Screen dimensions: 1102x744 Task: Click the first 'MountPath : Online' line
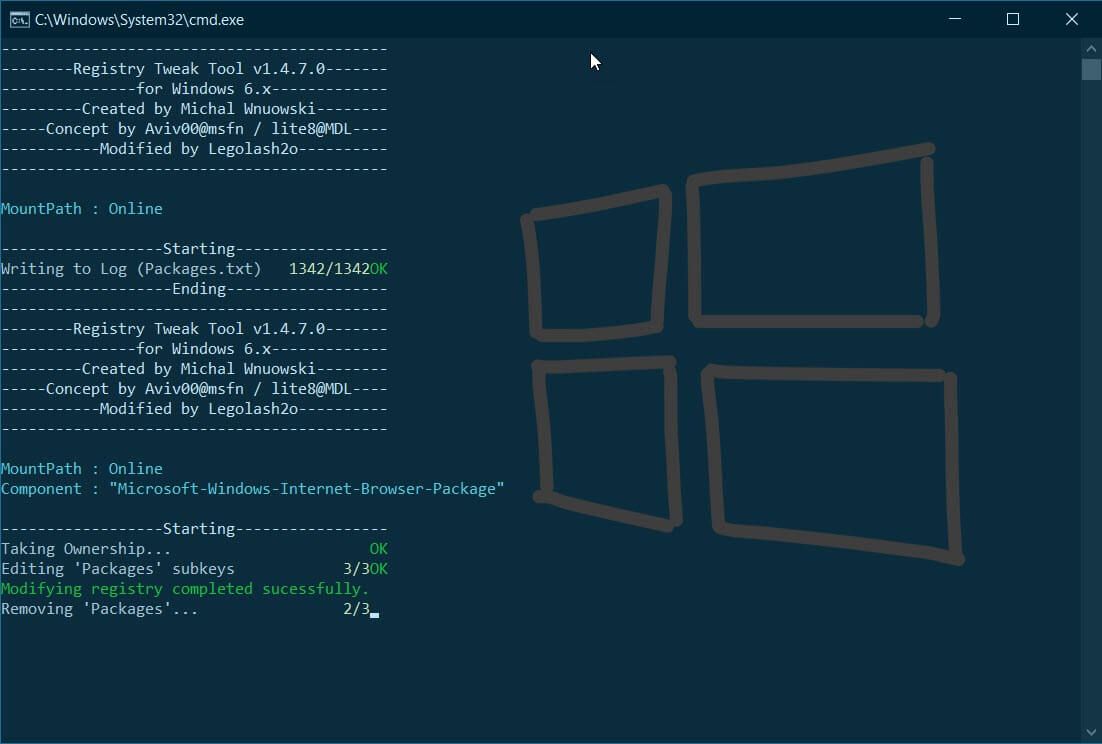pos(82,209)
